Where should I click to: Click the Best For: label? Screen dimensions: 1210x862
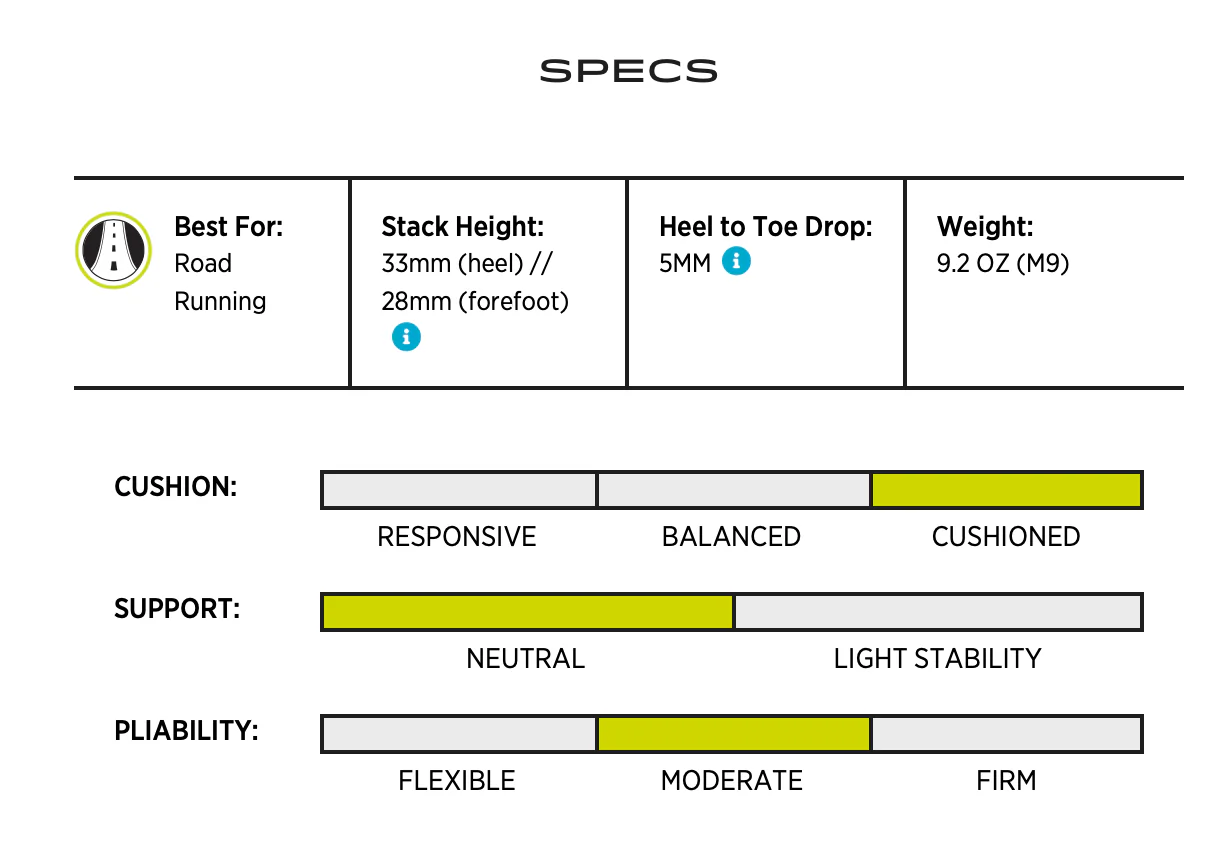pos(228,227)
